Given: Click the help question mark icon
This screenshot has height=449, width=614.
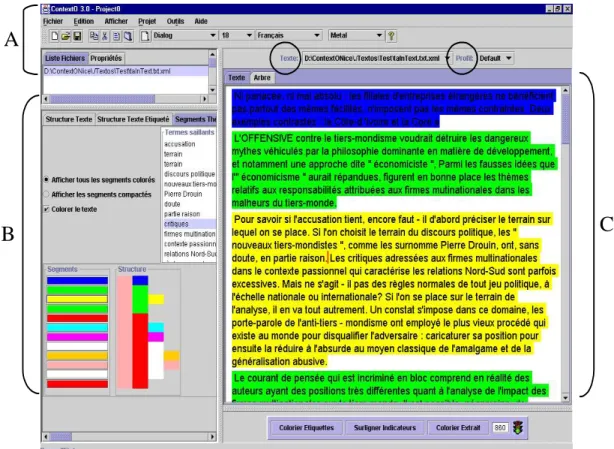Looking at the screenshot, I should 391,36.
